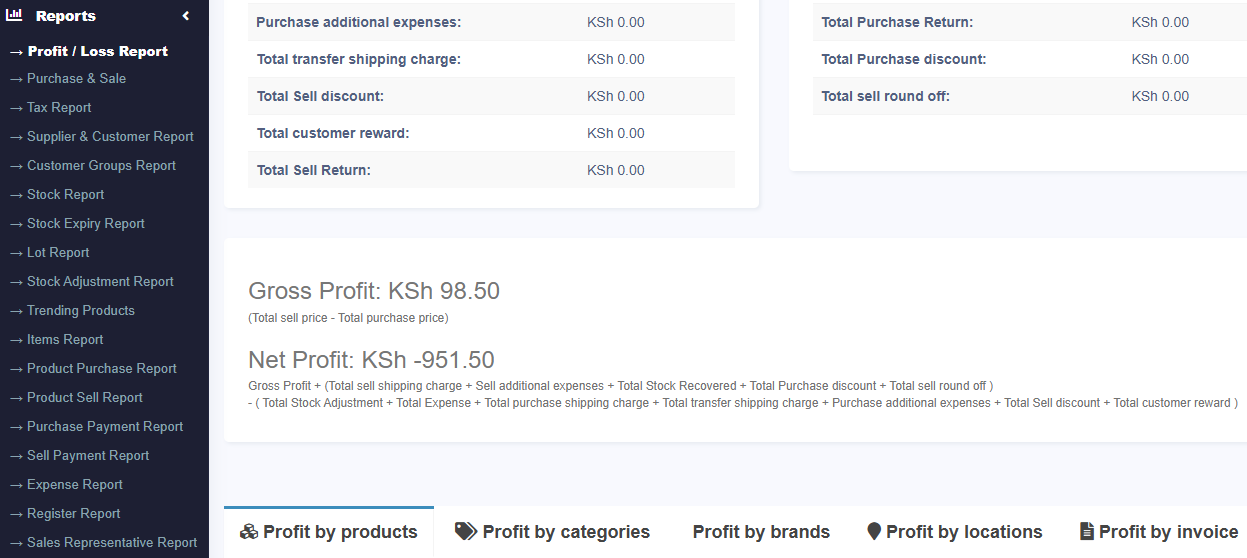Click Total Purchase Return label
1247x558 pixels.
[x=897, y=22]
